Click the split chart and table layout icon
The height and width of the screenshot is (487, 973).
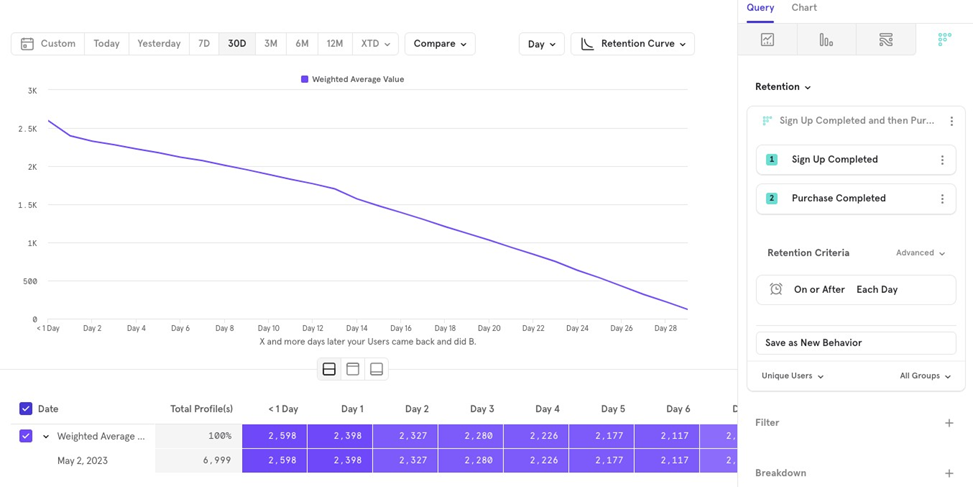point(329,370)
